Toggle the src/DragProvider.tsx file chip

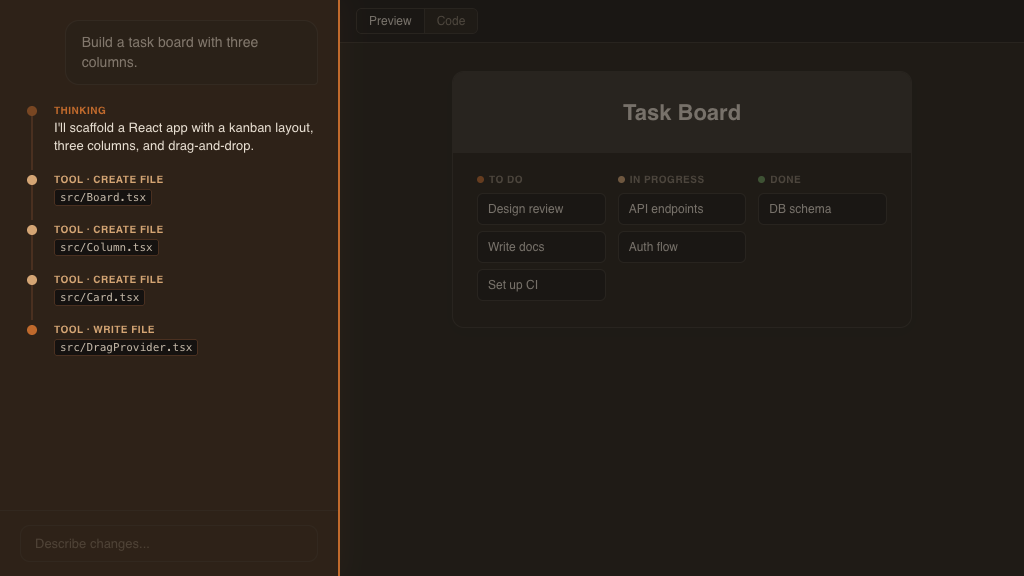coord(125,347)
